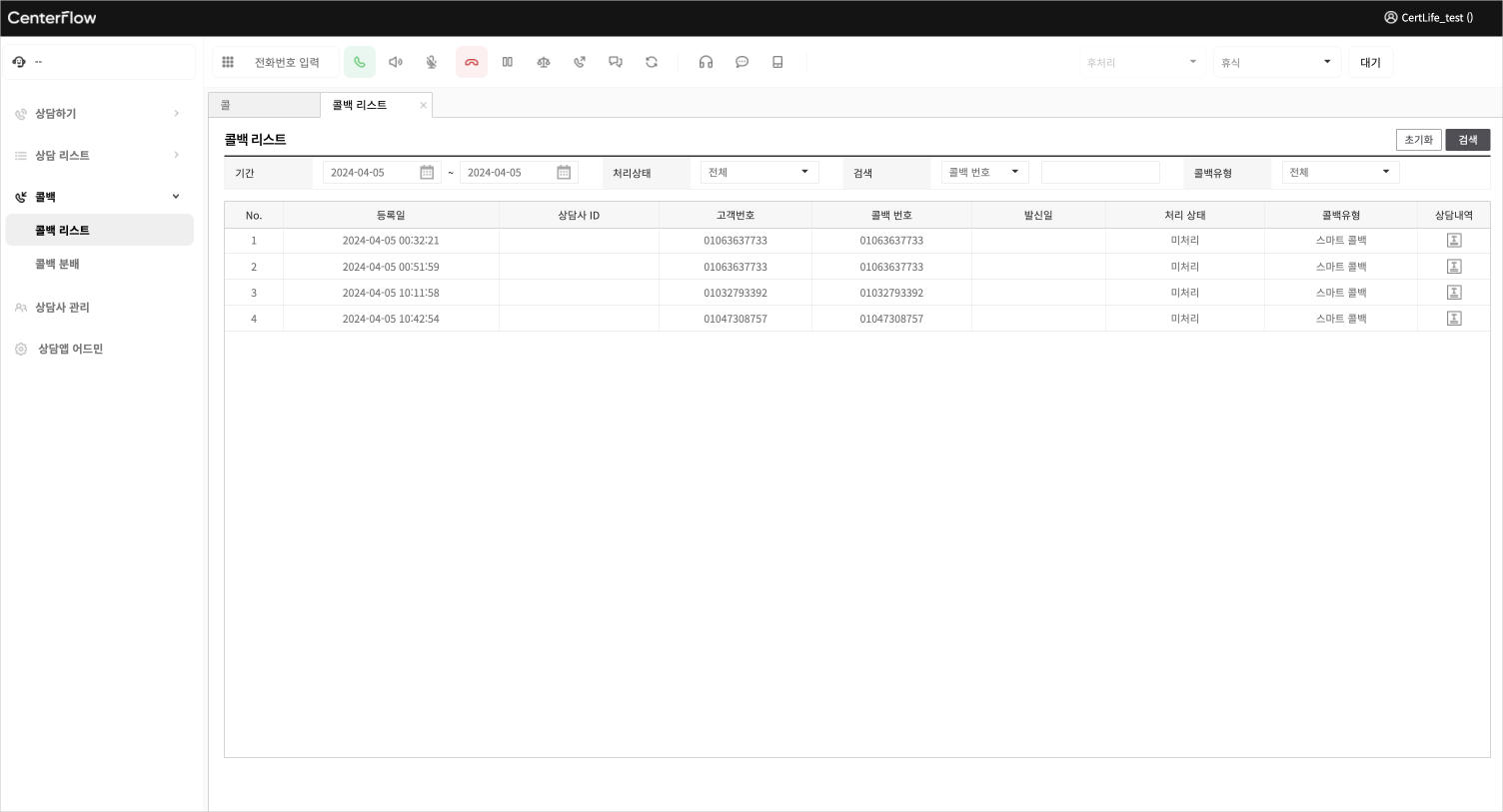The image size is (1503, 812).
Task: Open consultation detail icon for row 1
Action: point(1454,241)
